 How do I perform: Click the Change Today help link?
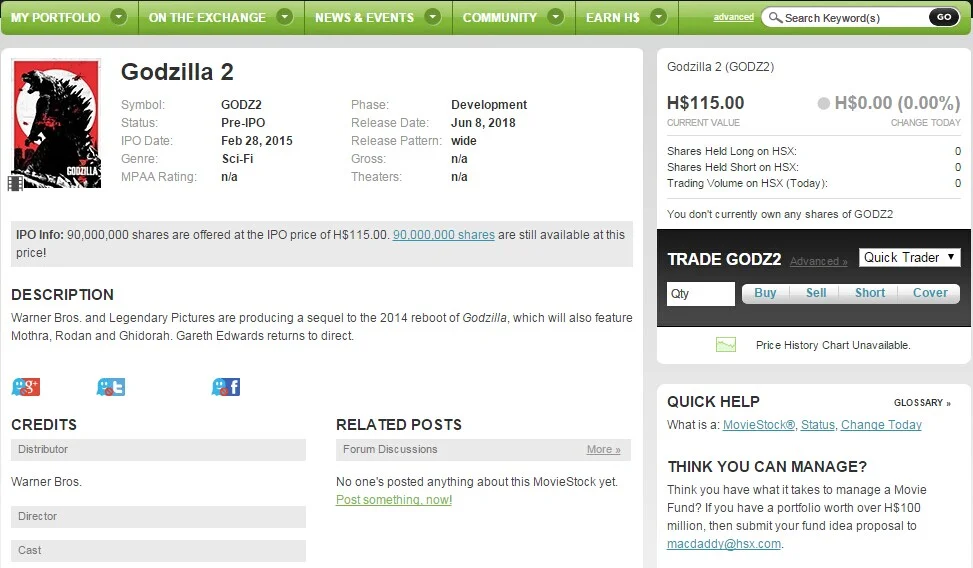(x=881, y=425)
